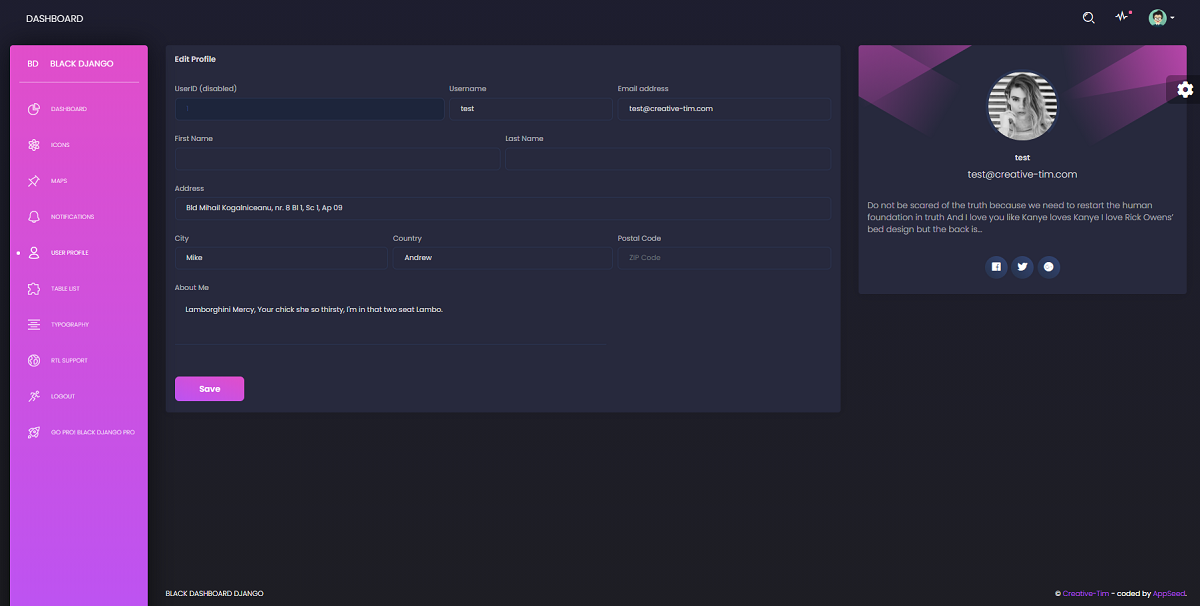The image size is (1200, 606).
Task: Open the settings gear on the right edge
Action: pos(1185,90)
